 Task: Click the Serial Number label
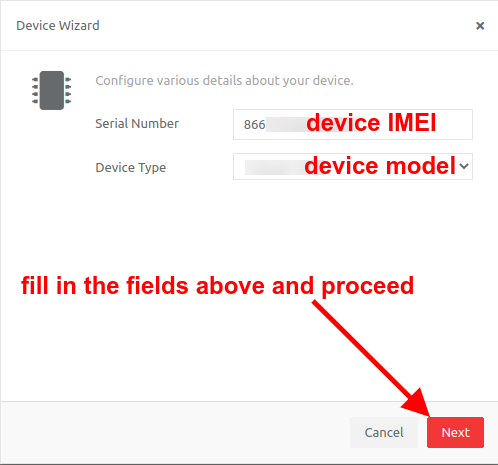point(137,124)
